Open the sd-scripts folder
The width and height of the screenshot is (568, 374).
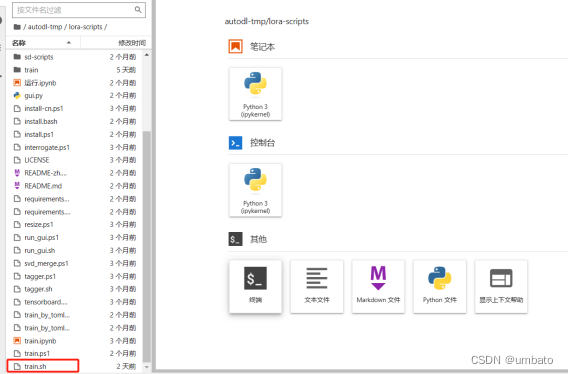75,57
